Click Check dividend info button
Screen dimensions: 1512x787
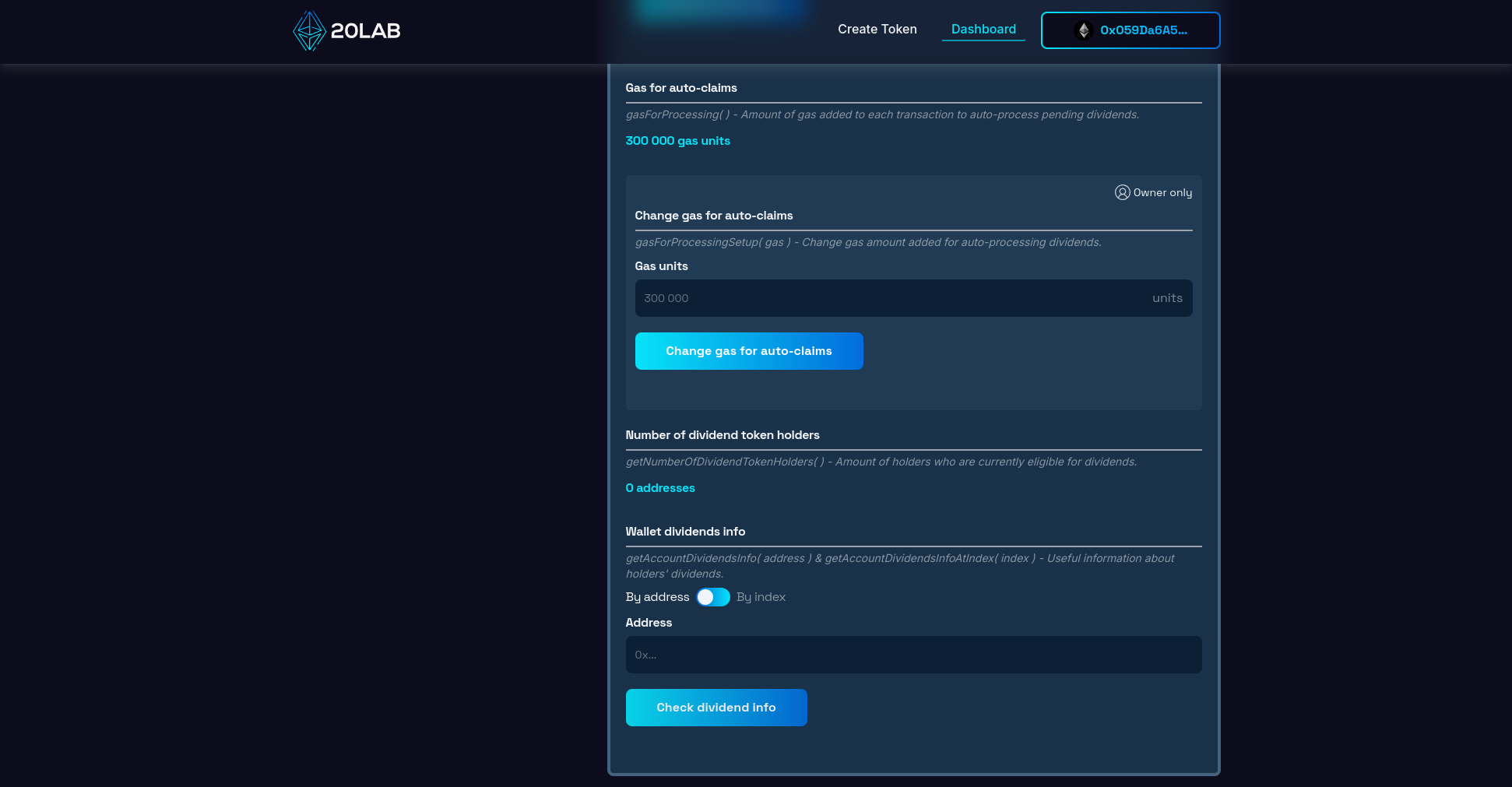(716, 708)
